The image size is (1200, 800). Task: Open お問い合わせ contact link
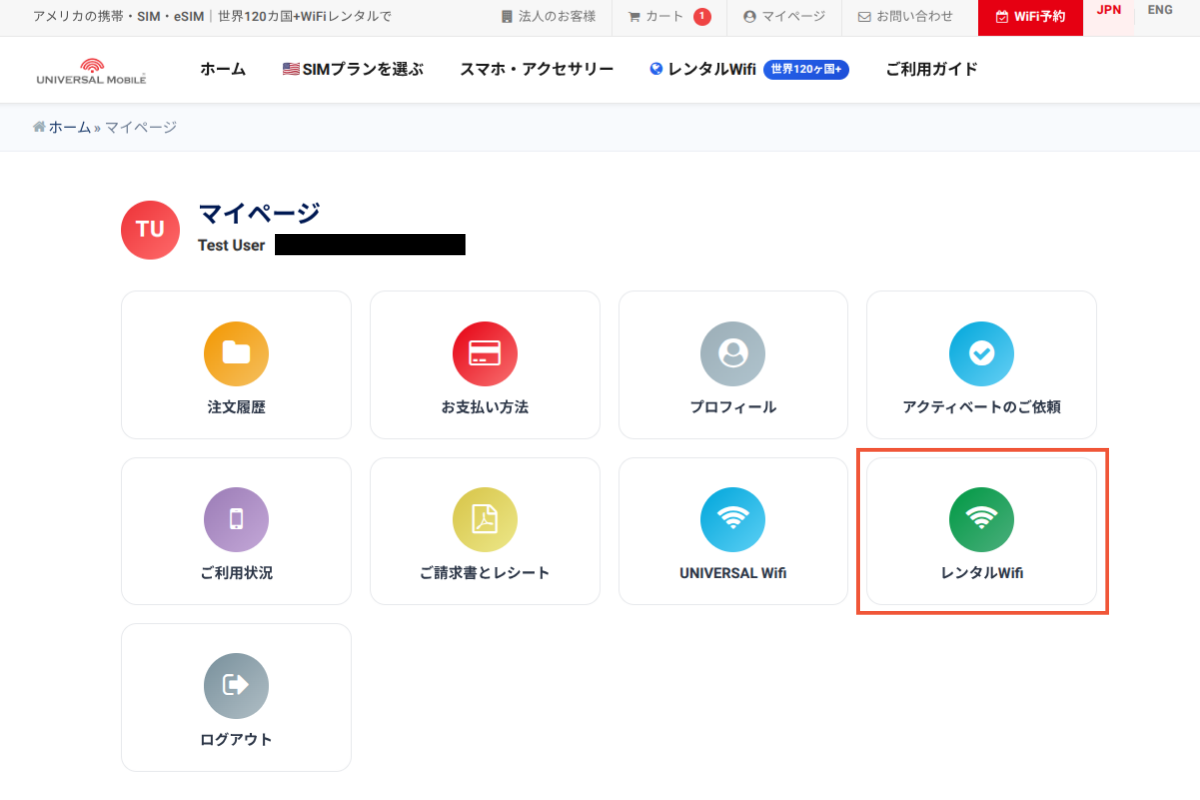tap(905, 16)
